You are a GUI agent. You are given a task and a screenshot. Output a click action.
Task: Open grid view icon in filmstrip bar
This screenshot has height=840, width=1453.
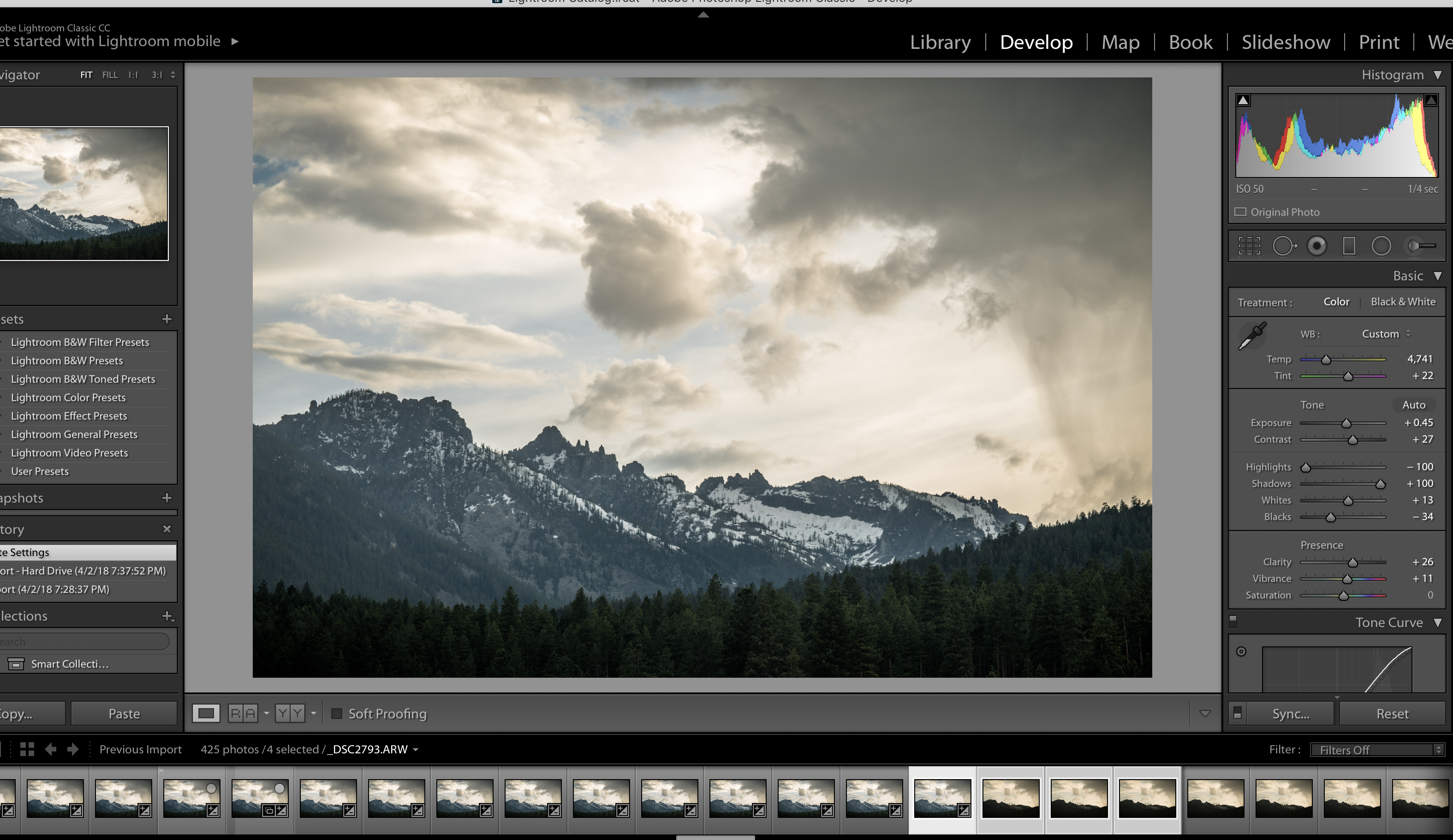tap(27, 749)
